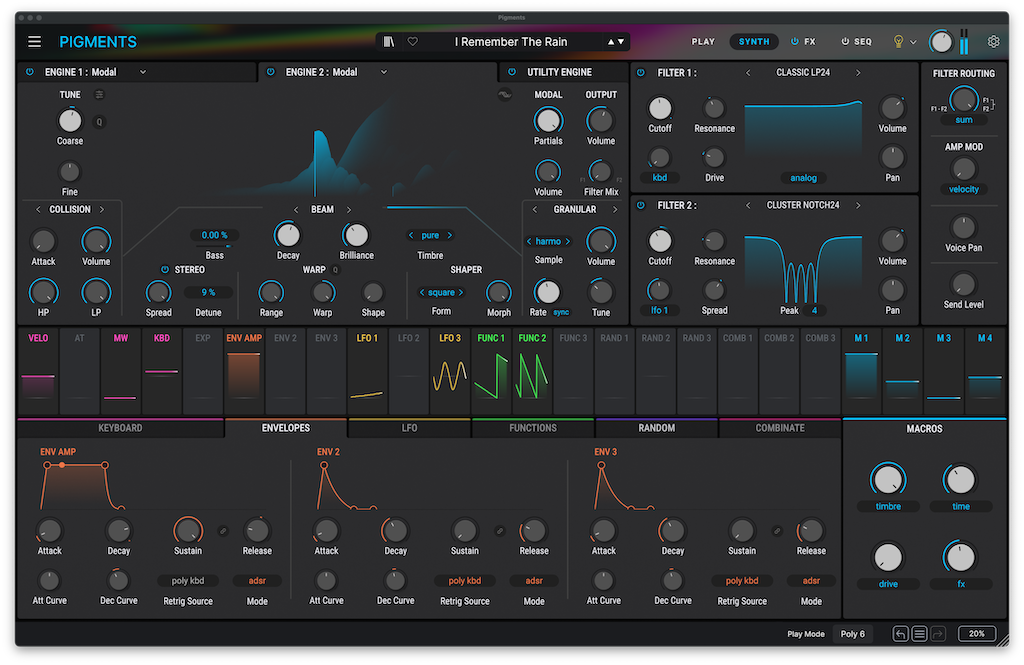
Task: Toggle Engine 2 power button
Action: click(x=270, y=72)
